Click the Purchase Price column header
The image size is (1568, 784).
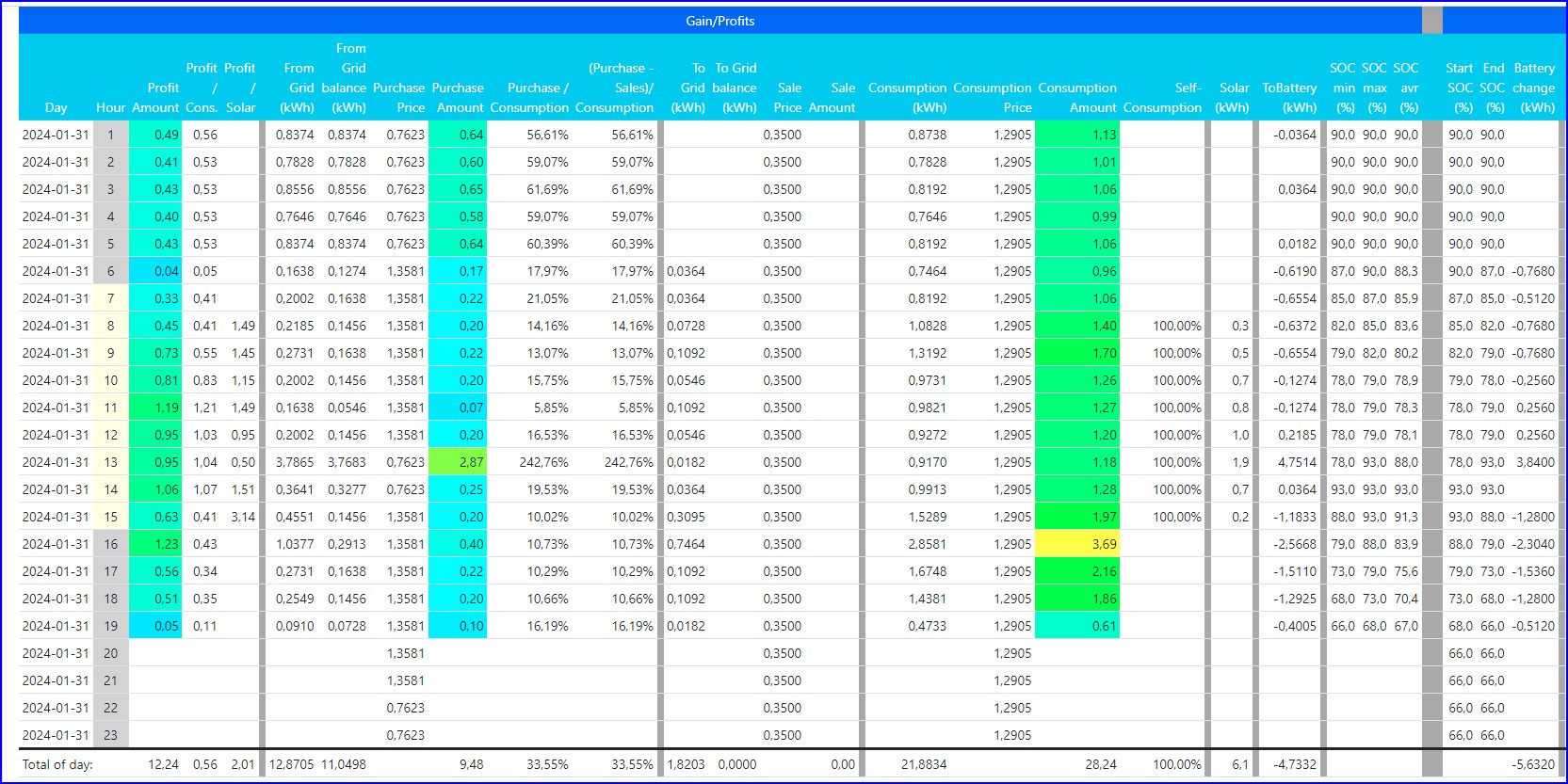point(399,98)
